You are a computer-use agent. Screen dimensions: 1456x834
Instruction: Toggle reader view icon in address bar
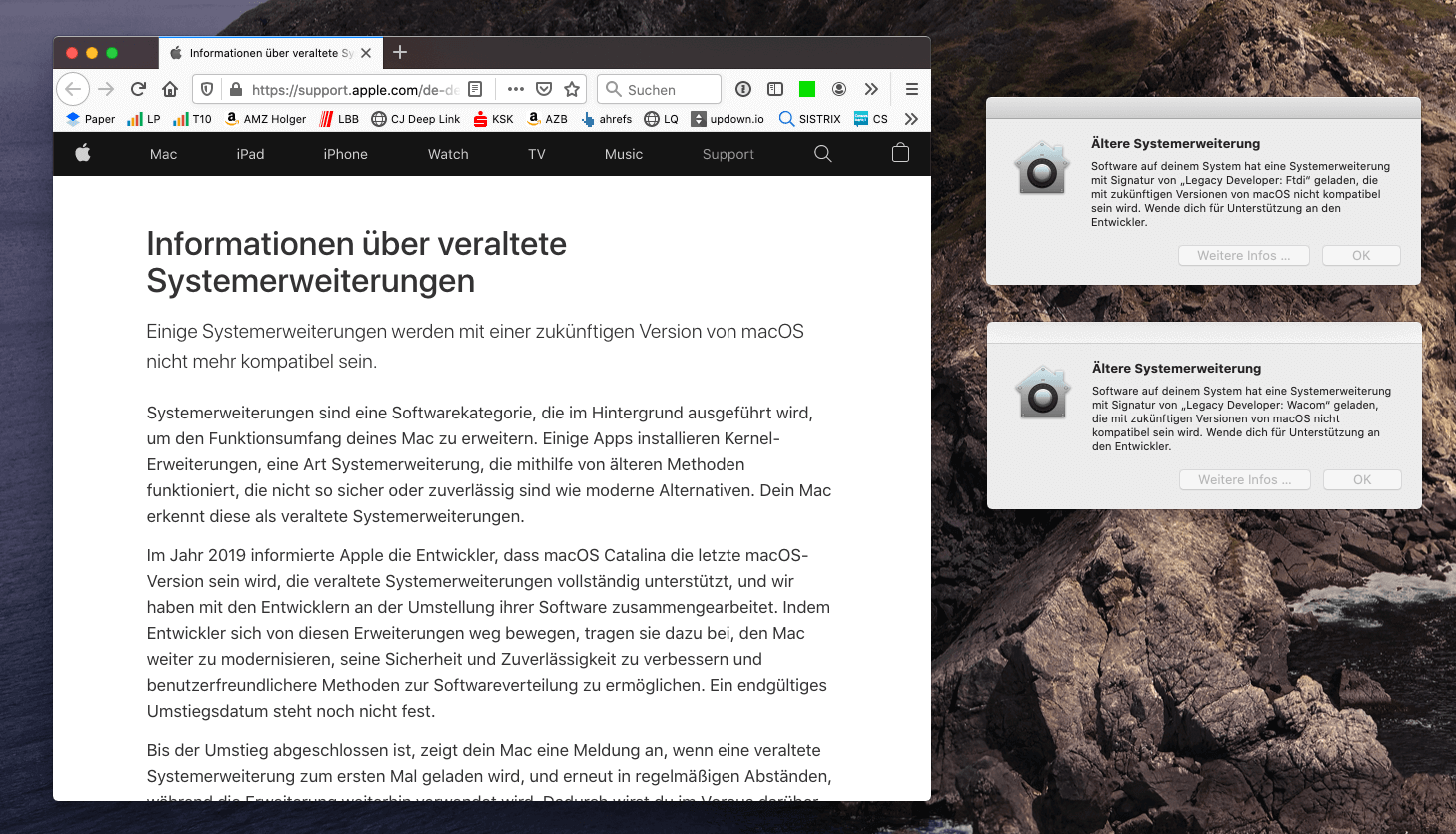(475, 89)
